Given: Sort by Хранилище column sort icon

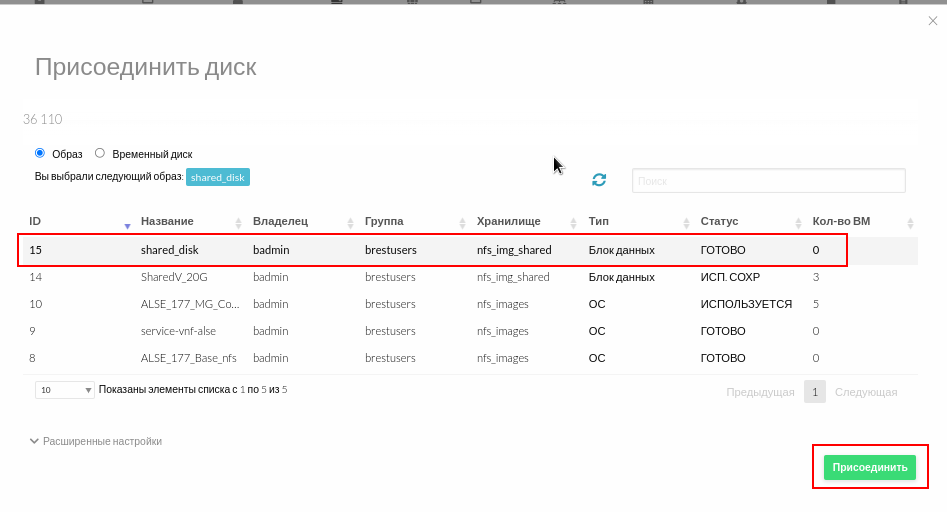Looking at the screenshot, I should pyautogui.click(x=574, y=223).
